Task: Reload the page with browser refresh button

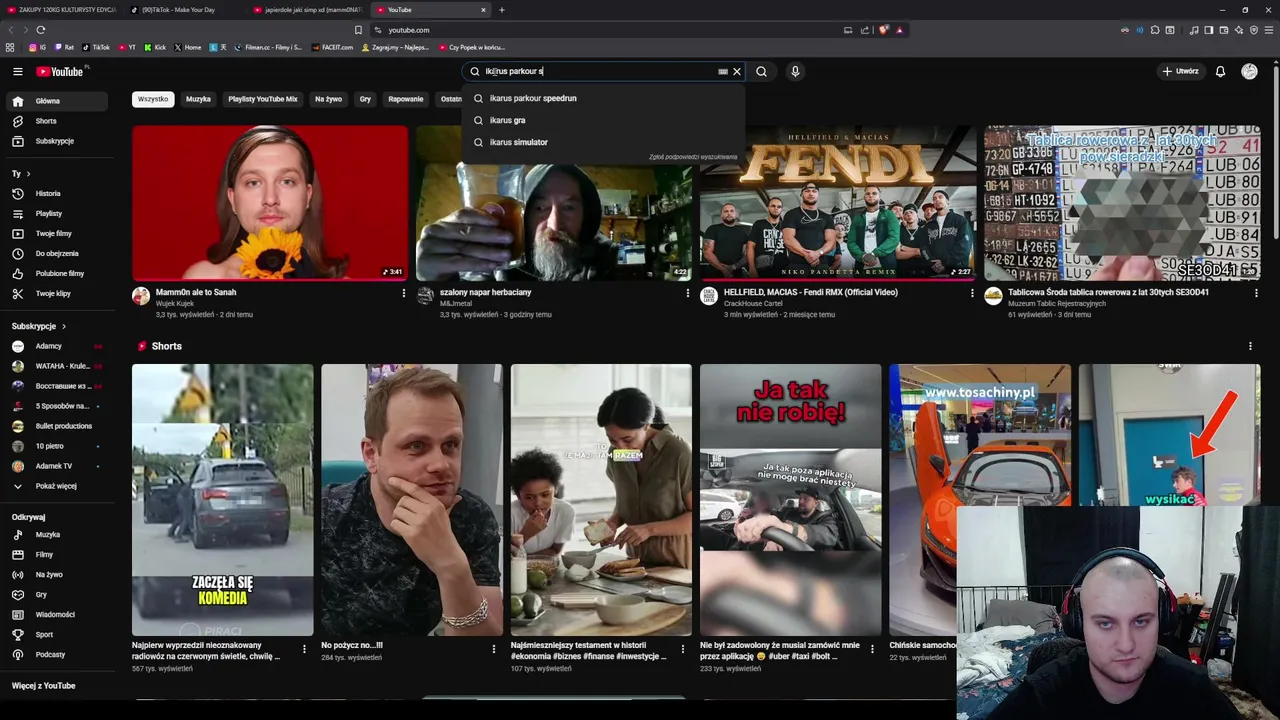Action: 41,30
